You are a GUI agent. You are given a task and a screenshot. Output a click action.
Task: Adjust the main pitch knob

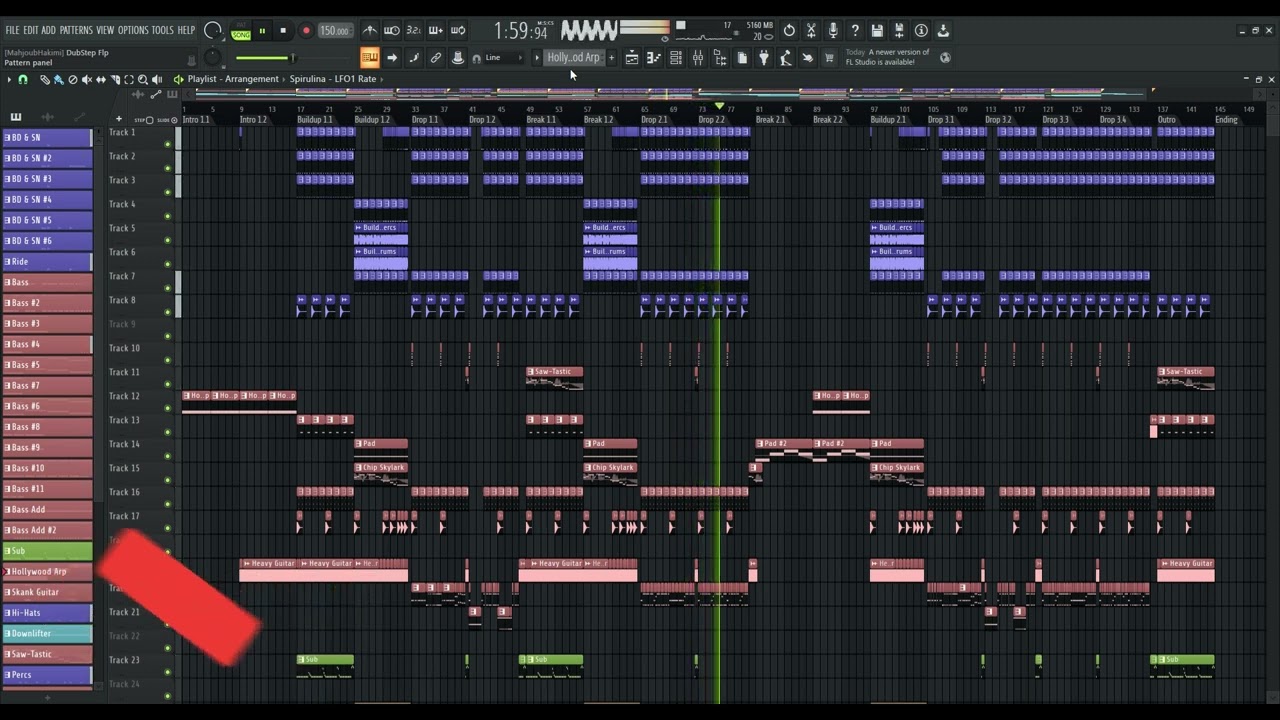coord(212,58)
